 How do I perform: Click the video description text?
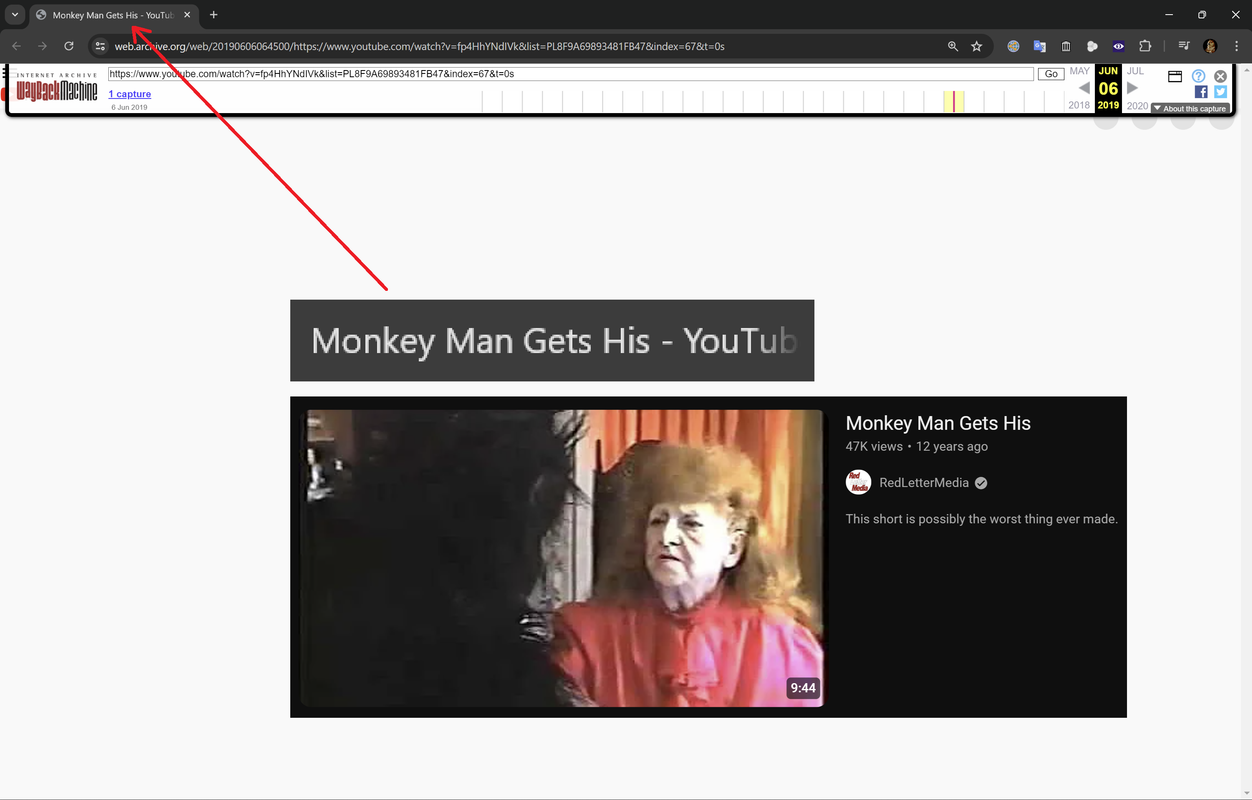click(982, 519)
